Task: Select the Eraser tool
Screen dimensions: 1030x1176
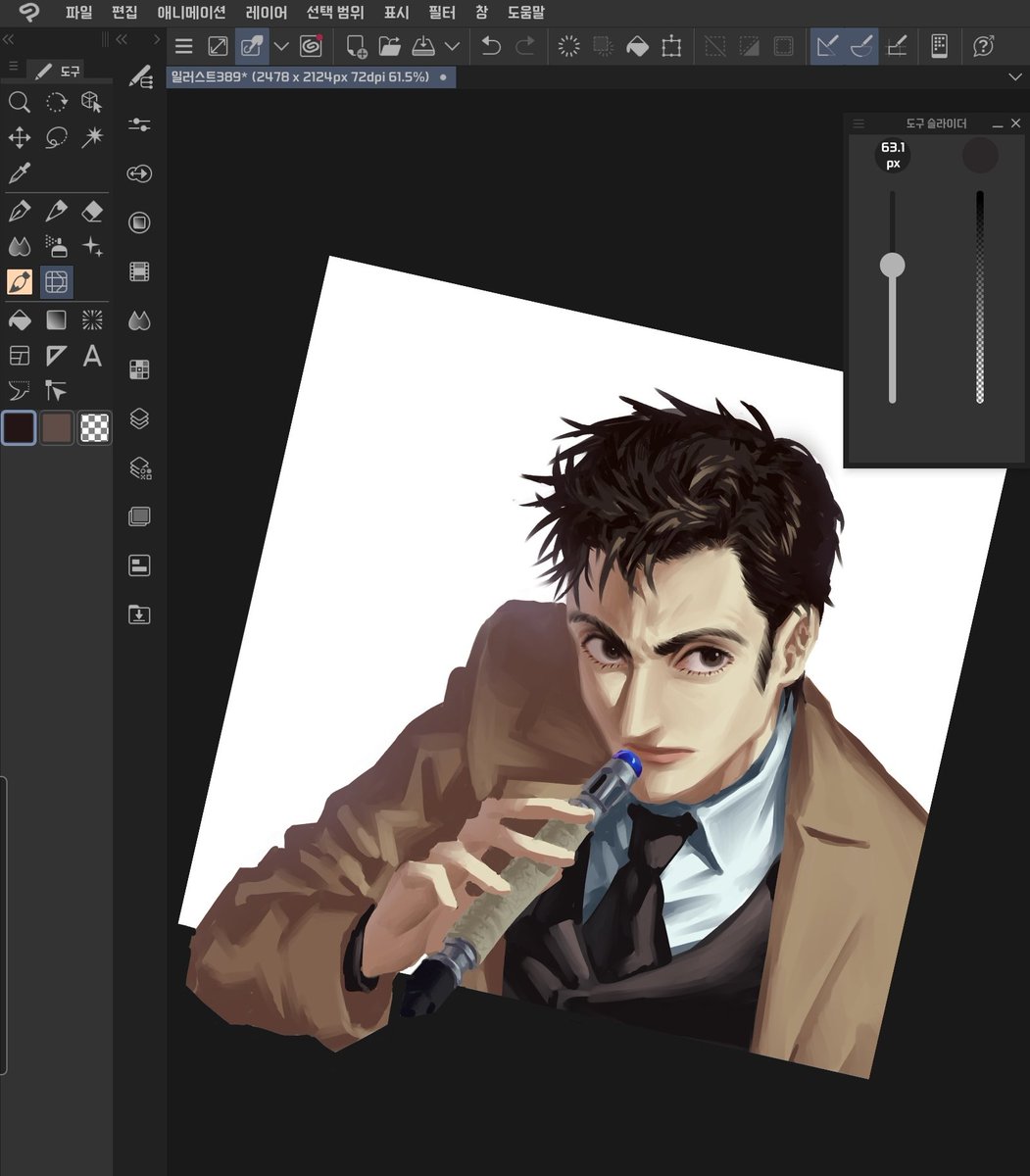Action: [92, 210]
